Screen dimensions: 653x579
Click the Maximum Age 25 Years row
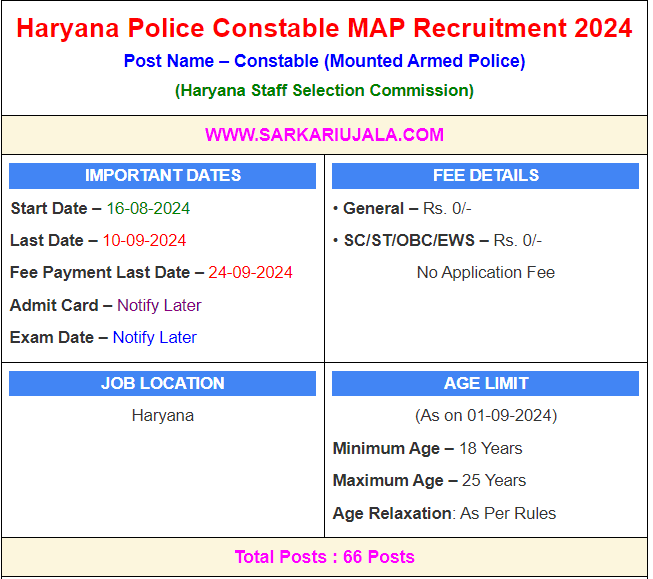point(429,480)
